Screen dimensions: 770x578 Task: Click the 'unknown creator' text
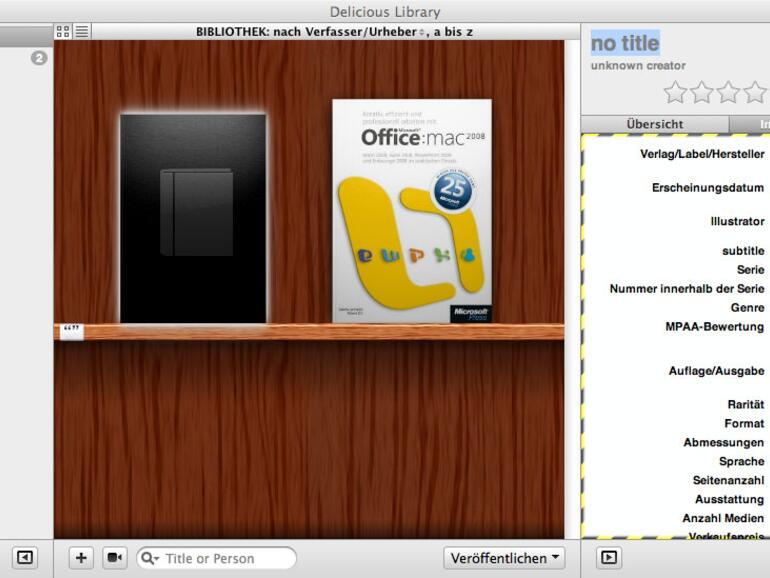tap(638, 65)
